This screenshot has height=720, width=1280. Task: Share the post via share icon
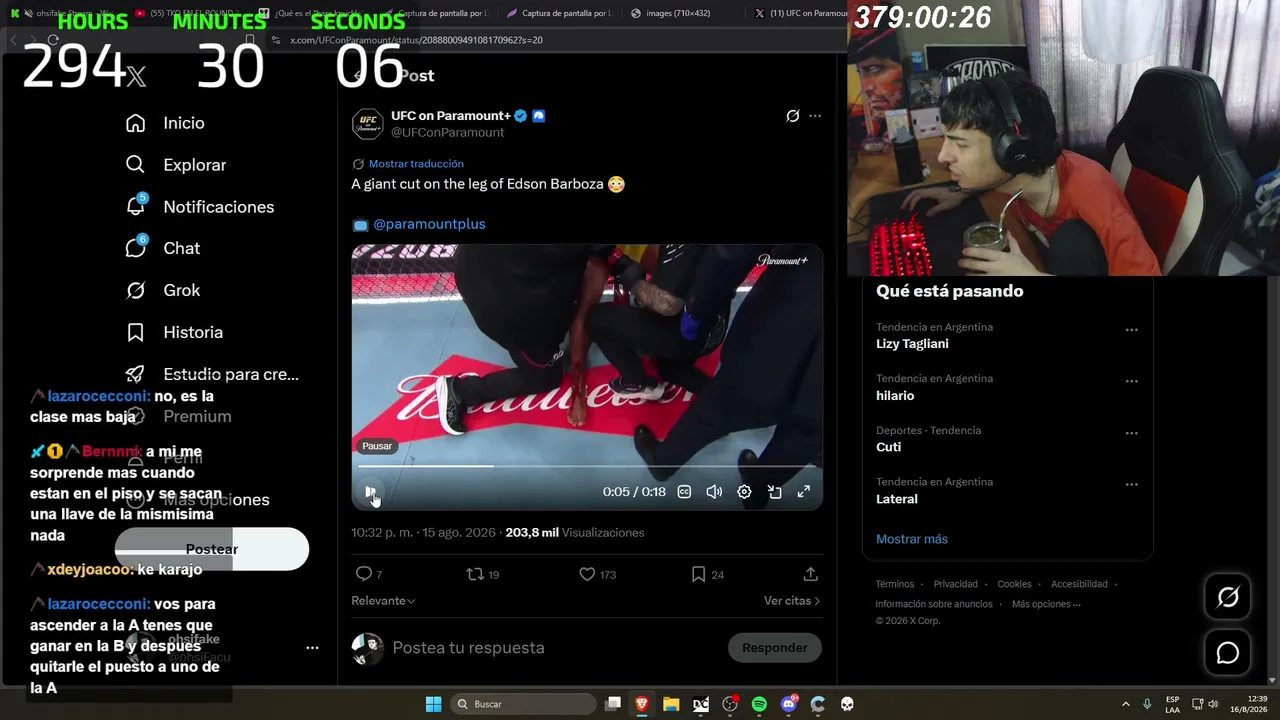[x=810, y=574]
